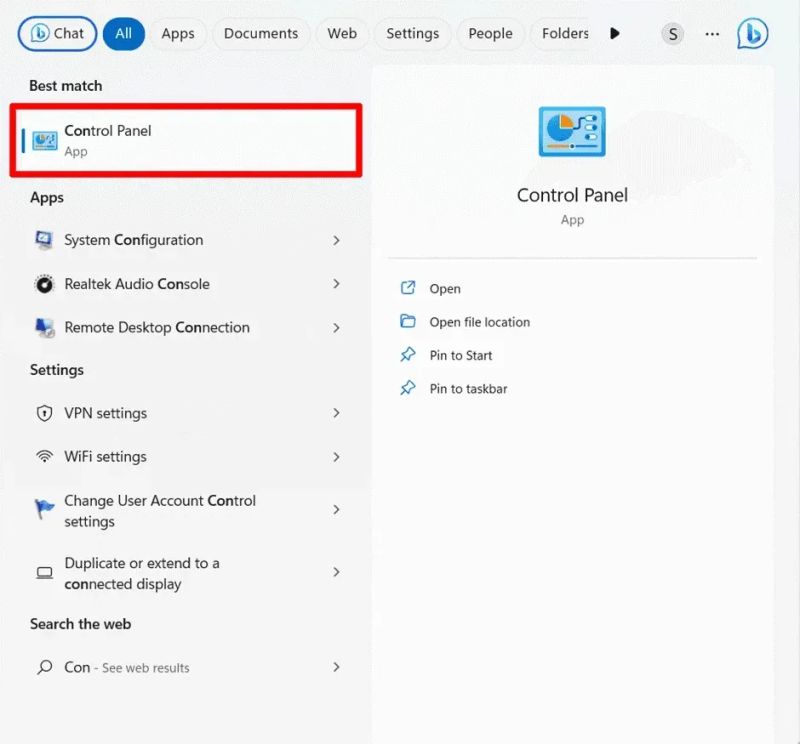800x744 pixels.
Task: Click the search web magnifier beside Con
Action: point(44,667)
